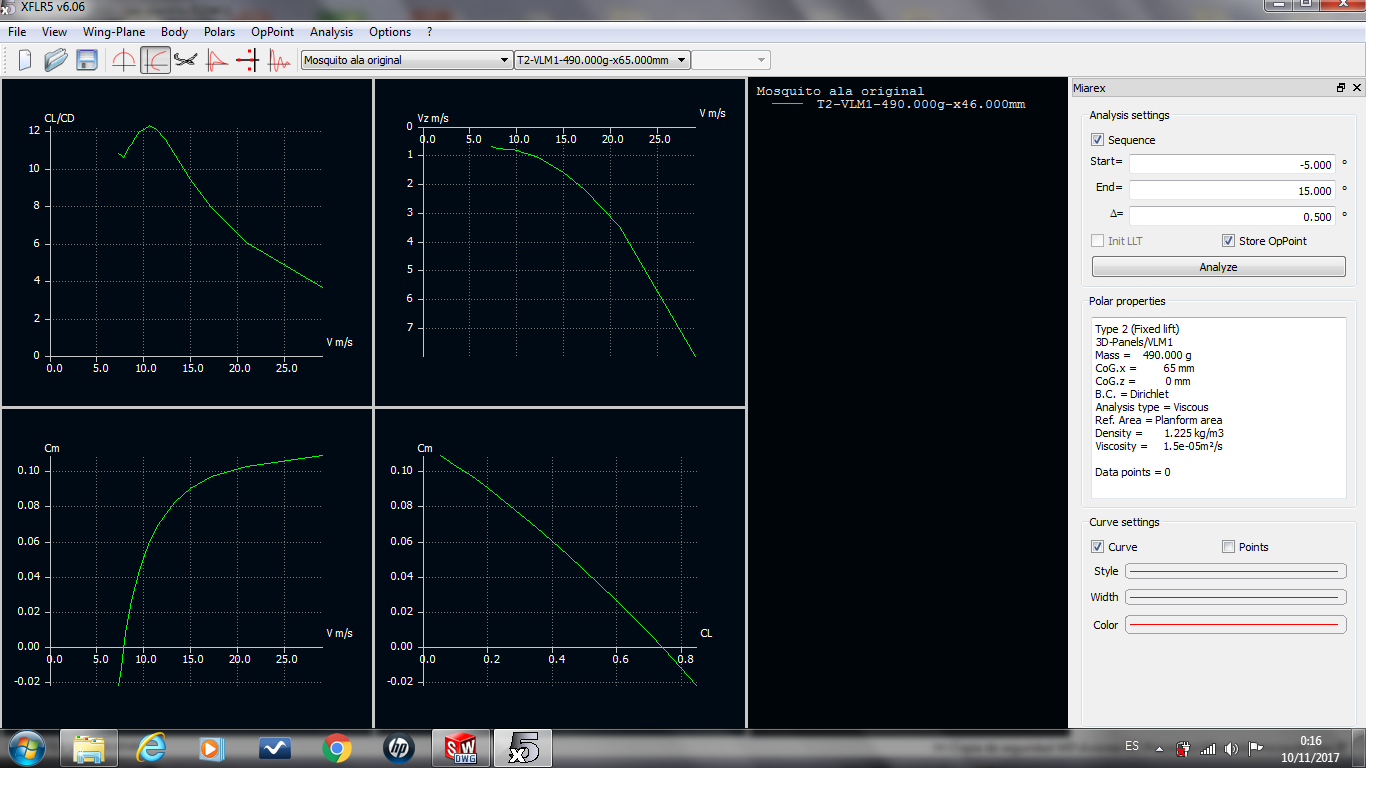Click the blue checkmark taskbar app icon

click(x=274, y=748)
